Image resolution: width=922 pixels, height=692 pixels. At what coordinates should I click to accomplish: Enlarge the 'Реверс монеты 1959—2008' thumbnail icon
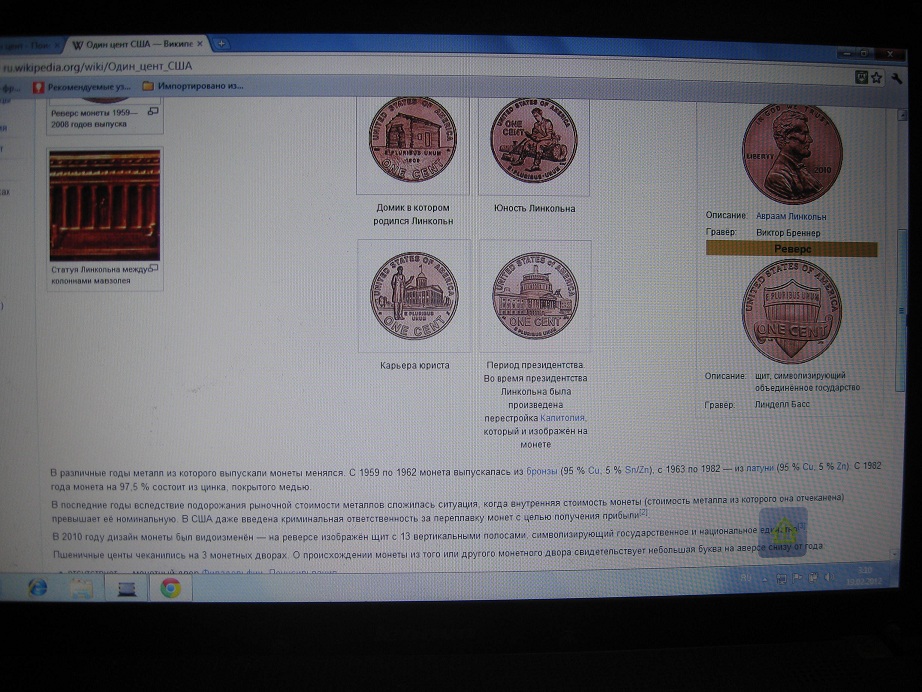153,111
